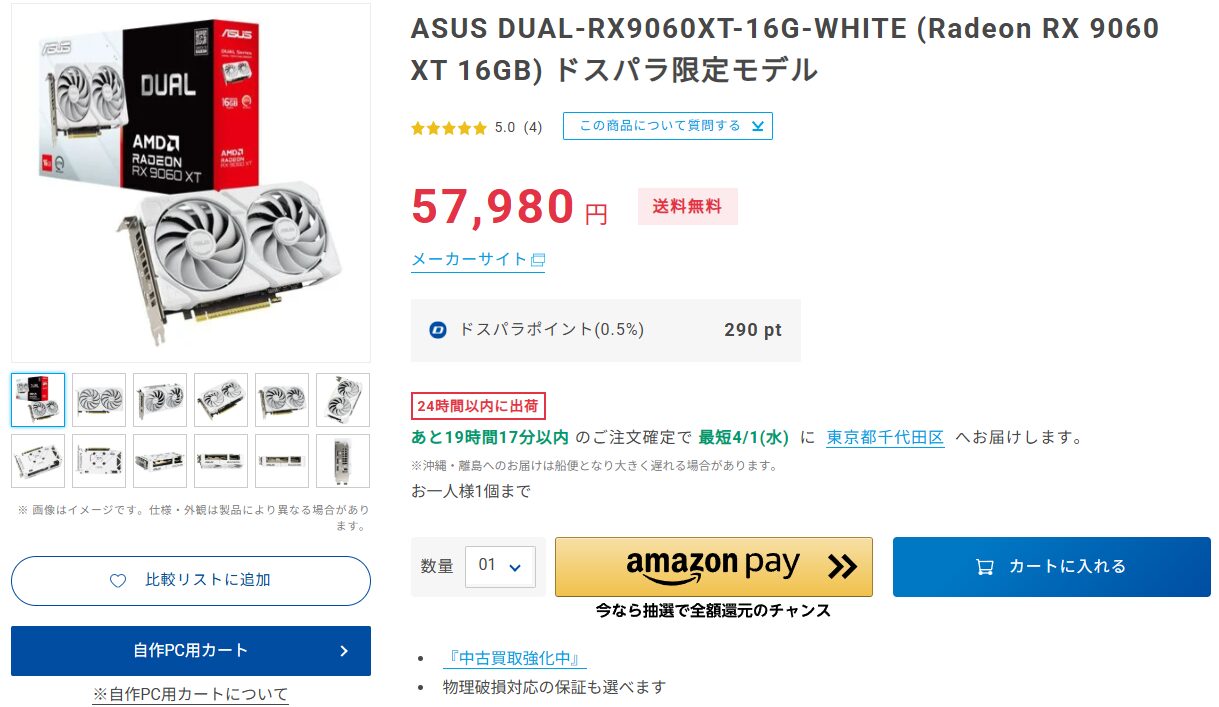Click the double-arrow icon on Amazon Pay button
Viewport: 1219px width, 707px height.
[842, 567]
